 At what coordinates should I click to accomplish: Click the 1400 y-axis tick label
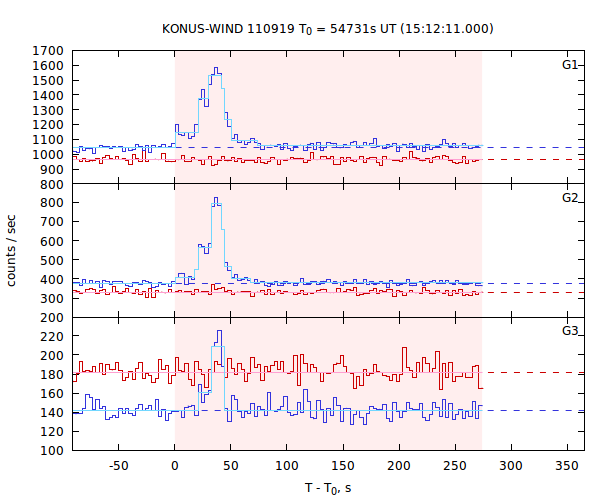click(48, 96)
